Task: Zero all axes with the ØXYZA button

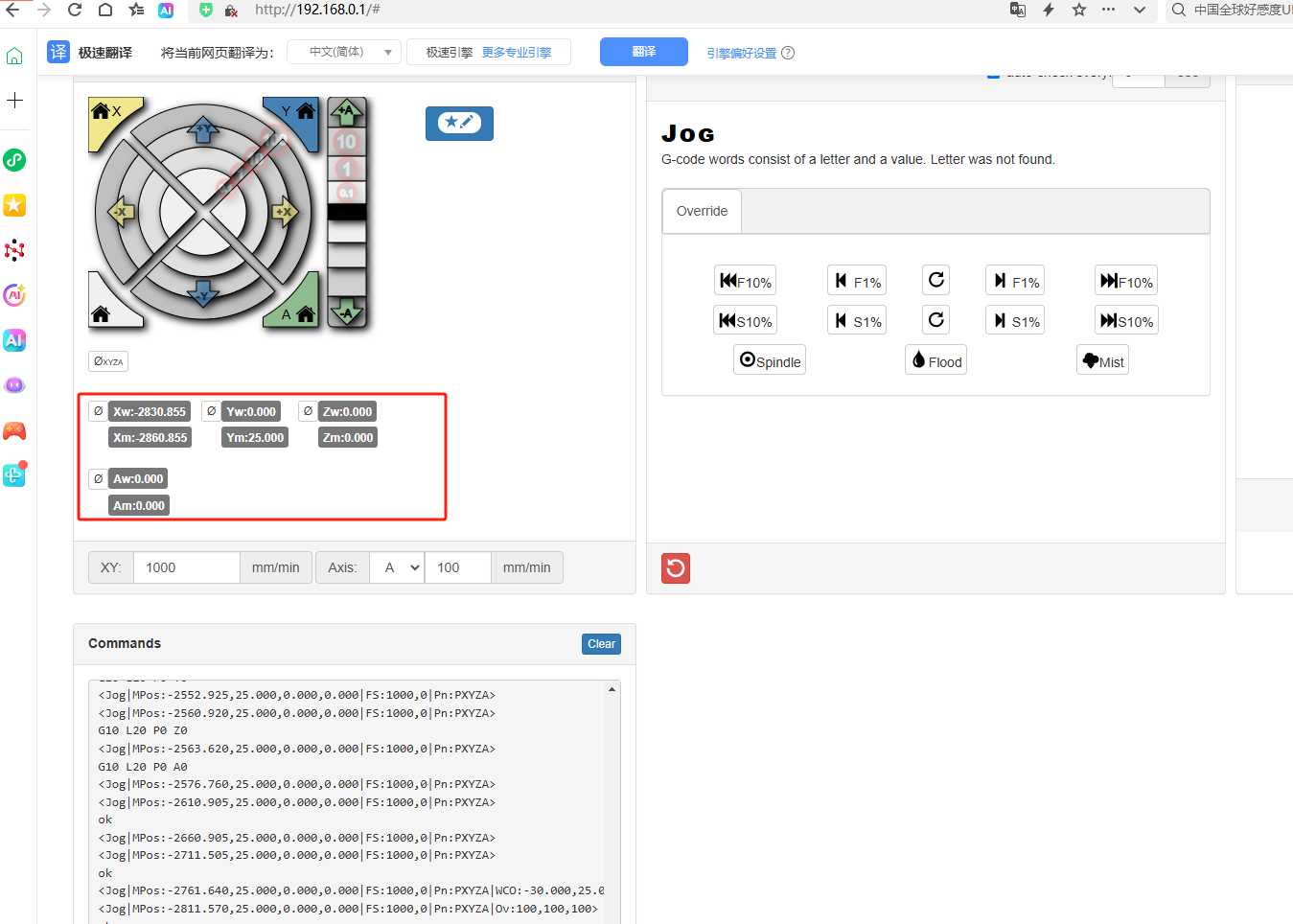Action: [107, 361]
